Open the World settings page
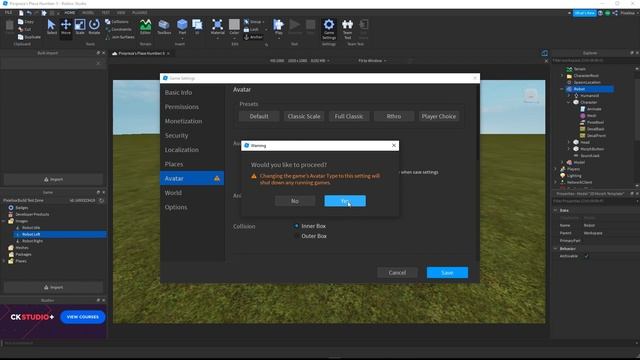This screenshot has height=360, width=640. (x=173, y=193)
